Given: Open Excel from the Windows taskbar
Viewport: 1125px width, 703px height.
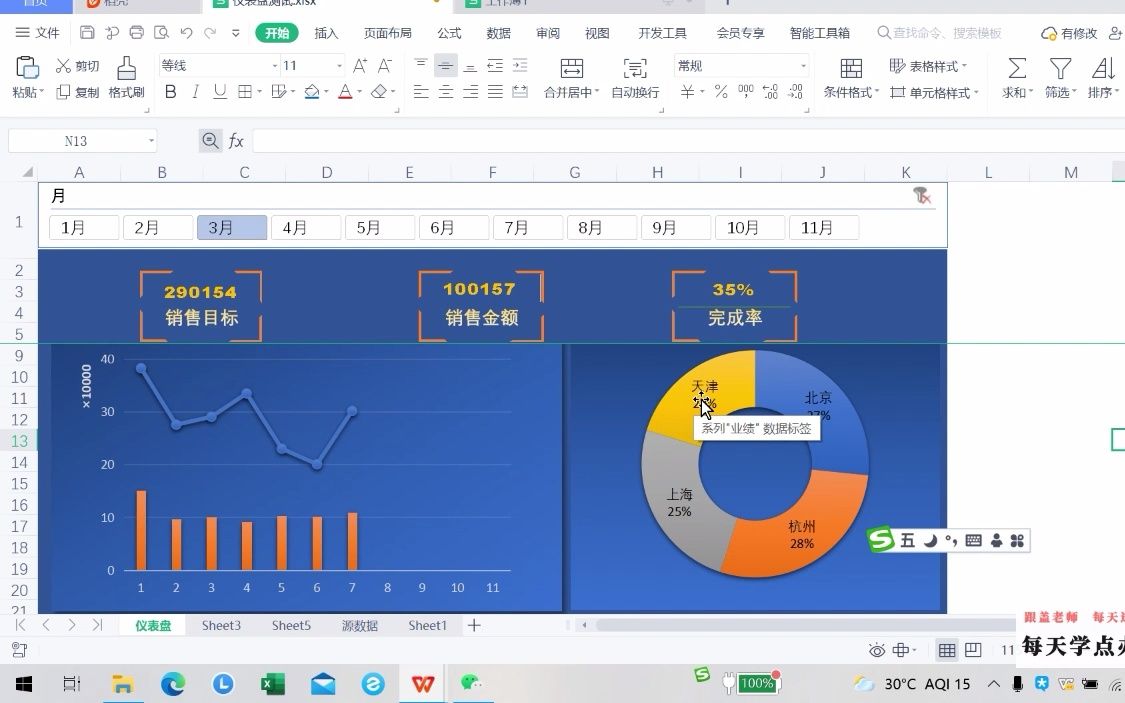Looking at the screenshot, I should (273, 684).
